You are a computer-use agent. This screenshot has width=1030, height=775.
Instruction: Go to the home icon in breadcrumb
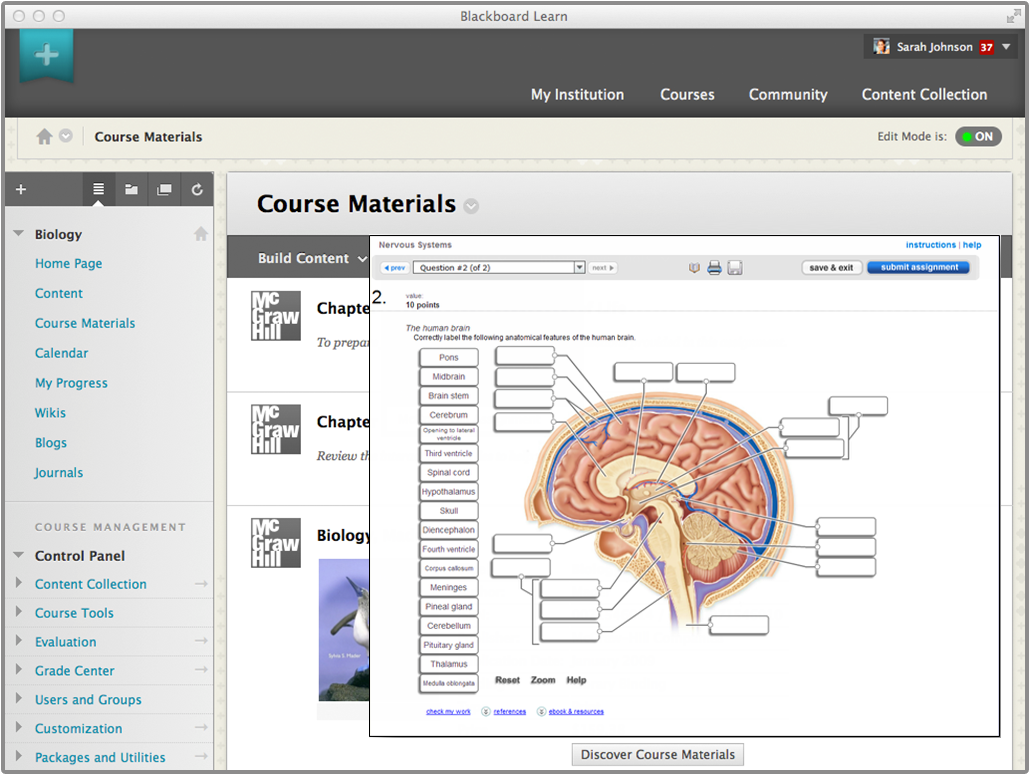click(x=44, y=137)
